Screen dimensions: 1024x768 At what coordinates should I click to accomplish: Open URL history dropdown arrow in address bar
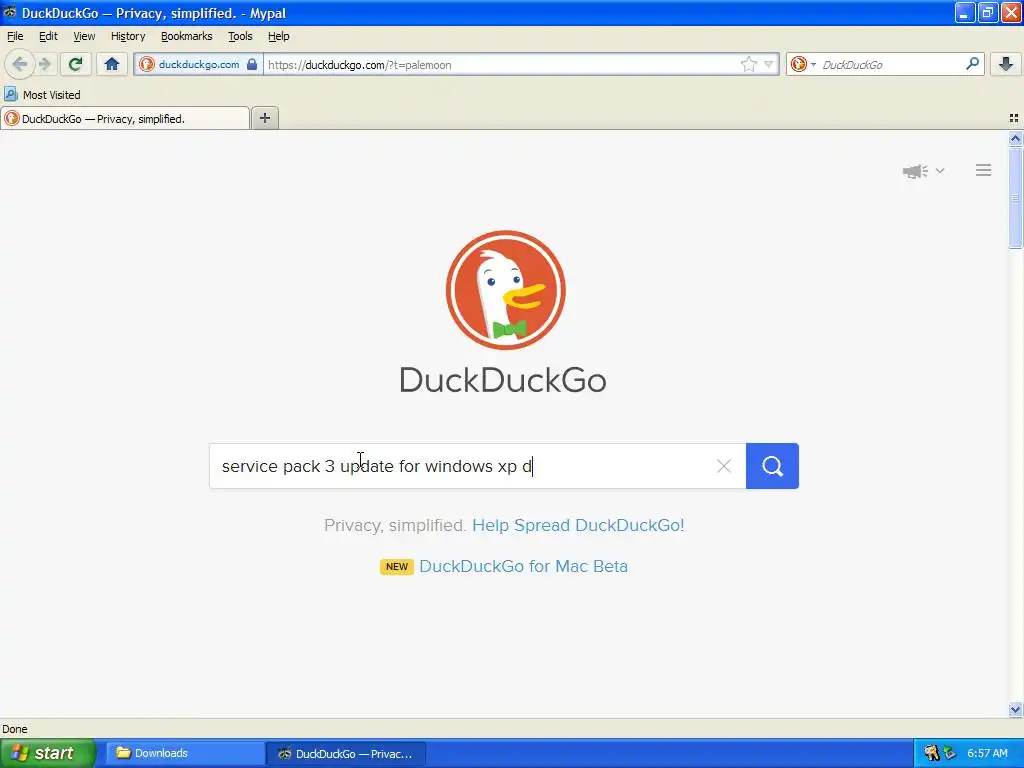tap(769, 64)
